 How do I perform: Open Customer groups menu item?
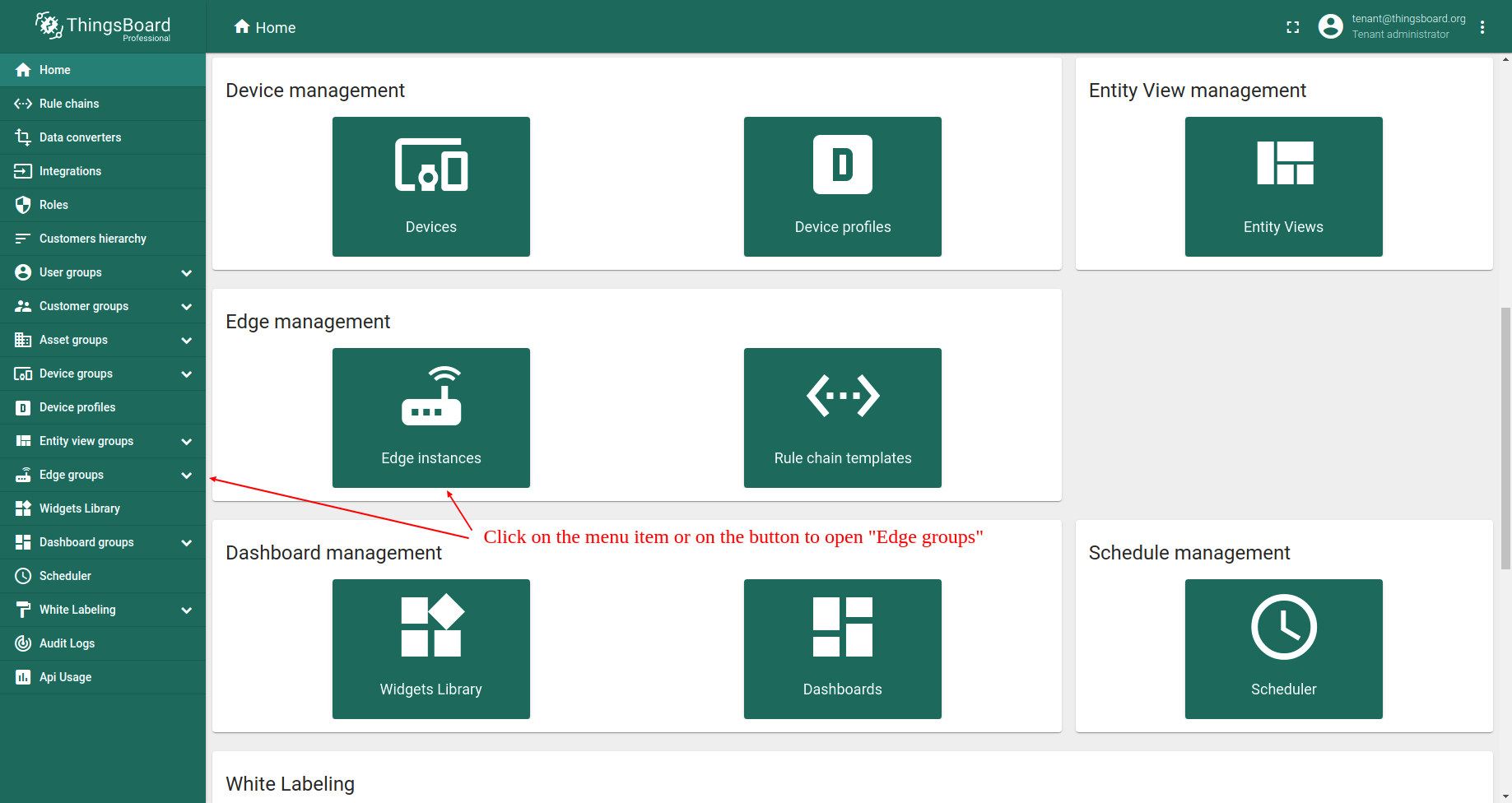pos(103,306)
